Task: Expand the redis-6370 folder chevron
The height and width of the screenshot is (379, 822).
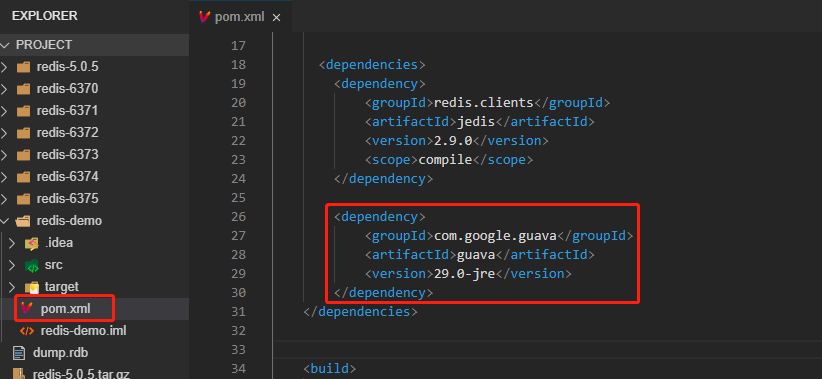Action: pyautogui.click(x=5, y=89)
